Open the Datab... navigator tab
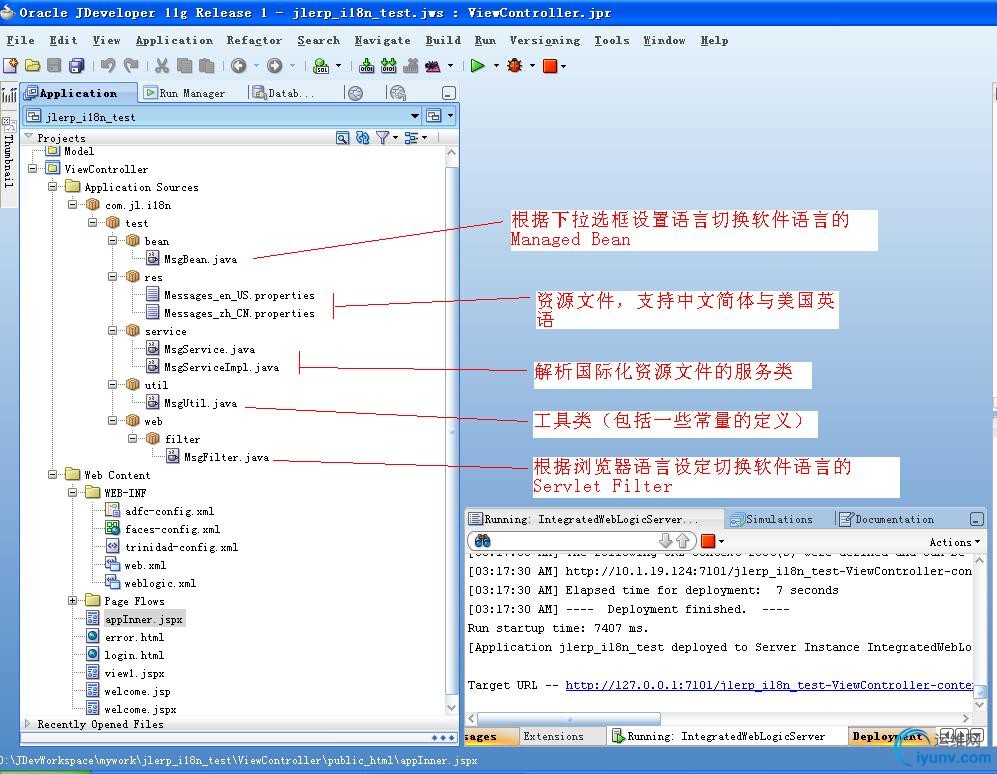 (284, 93)
